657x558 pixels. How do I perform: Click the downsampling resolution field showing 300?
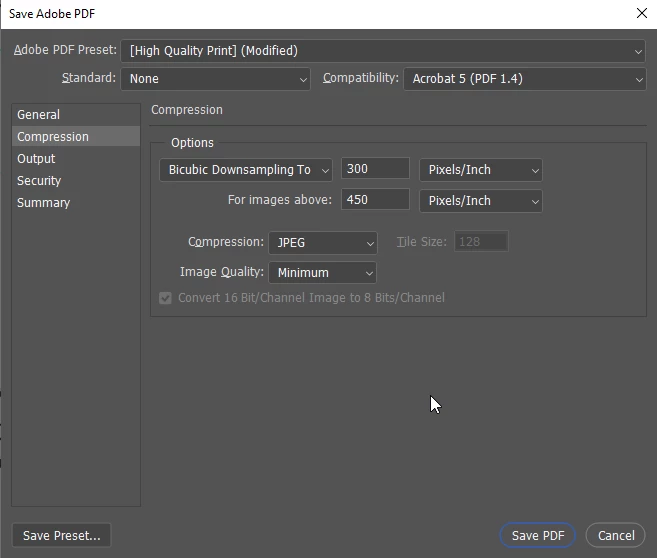[x=375, y=168]
